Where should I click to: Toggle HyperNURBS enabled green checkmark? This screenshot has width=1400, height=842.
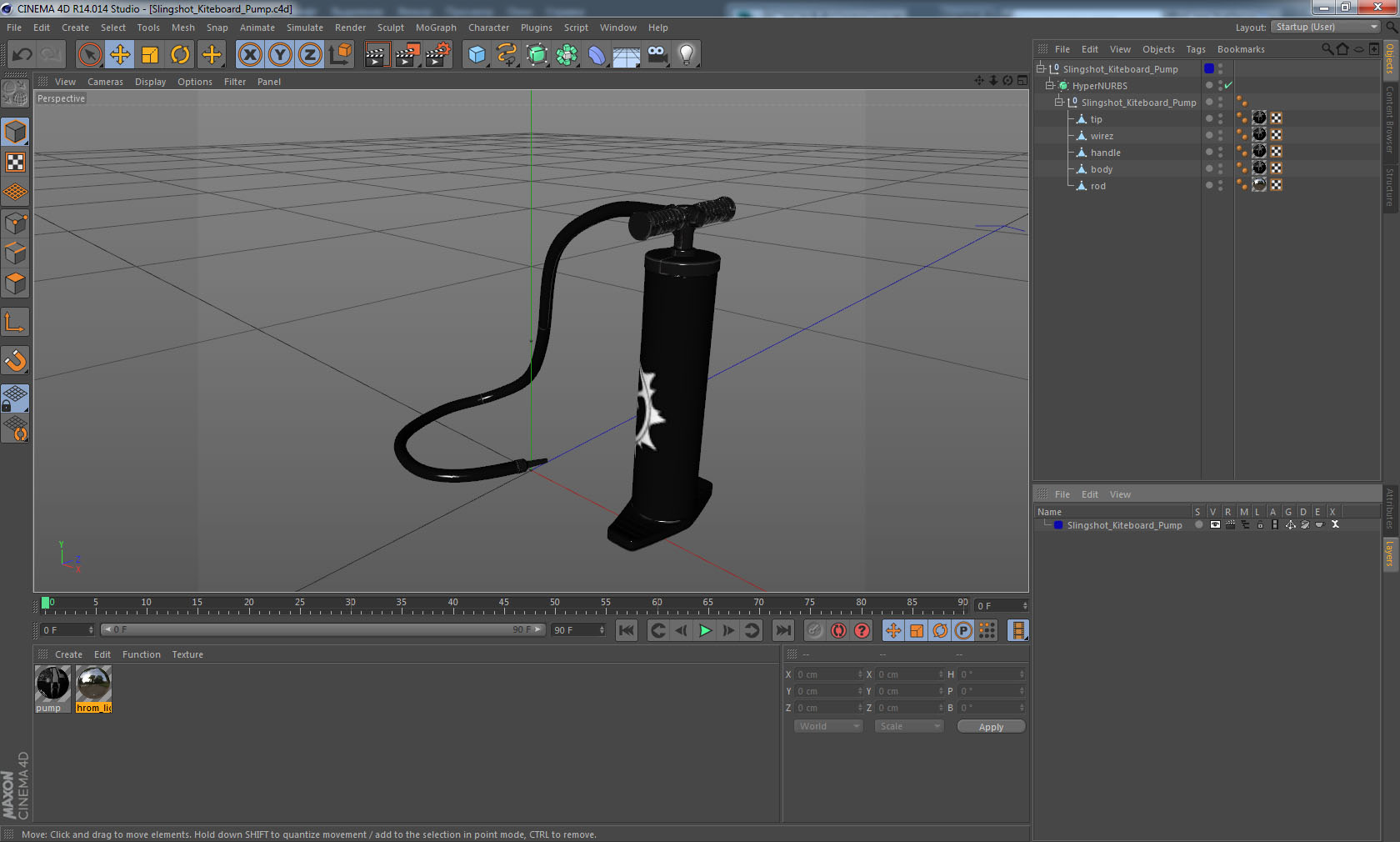click(1228, 86)
